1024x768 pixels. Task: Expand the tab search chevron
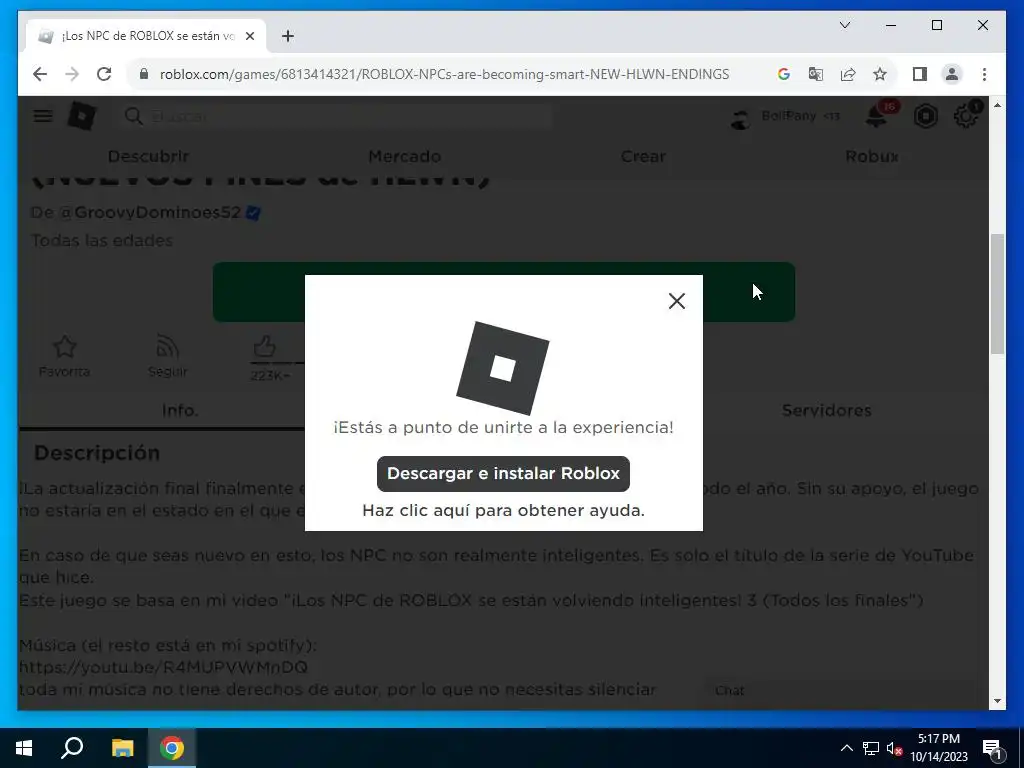[844, 25]
